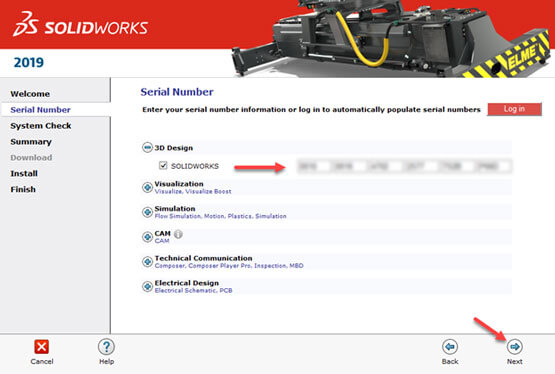Expand the CAM section
This screenshot has width=555, height=374.
coord(147,237)
